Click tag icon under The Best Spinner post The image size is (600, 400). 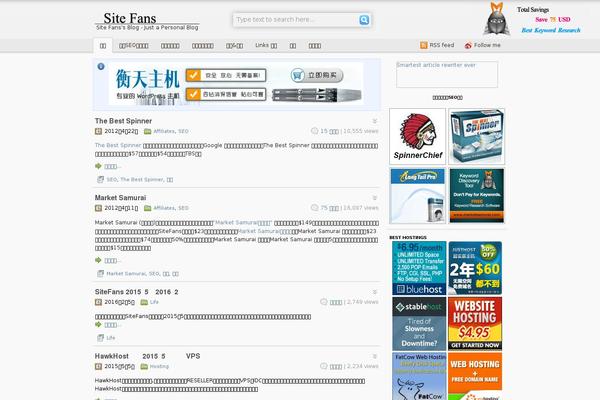click(x=100, y=179)
